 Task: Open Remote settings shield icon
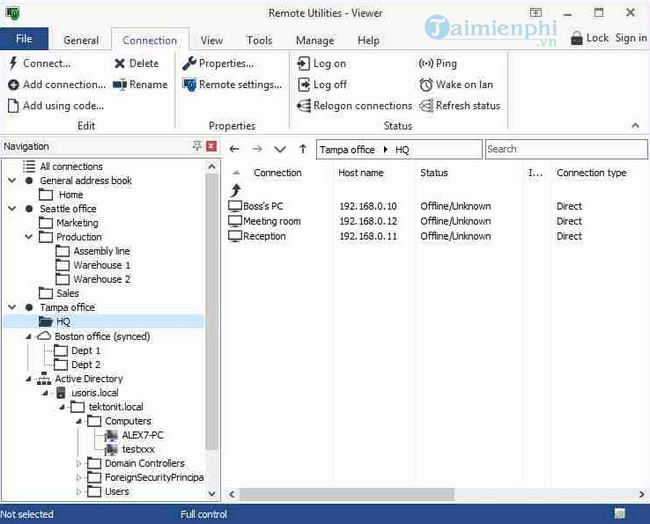point(189,85)
